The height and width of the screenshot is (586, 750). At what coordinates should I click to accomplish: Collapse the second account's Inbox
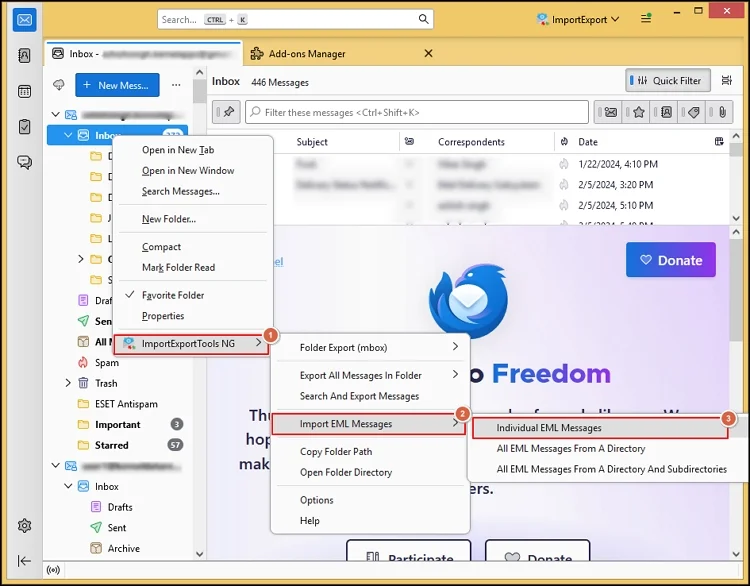pyautogui.click(x=68, y=486)
